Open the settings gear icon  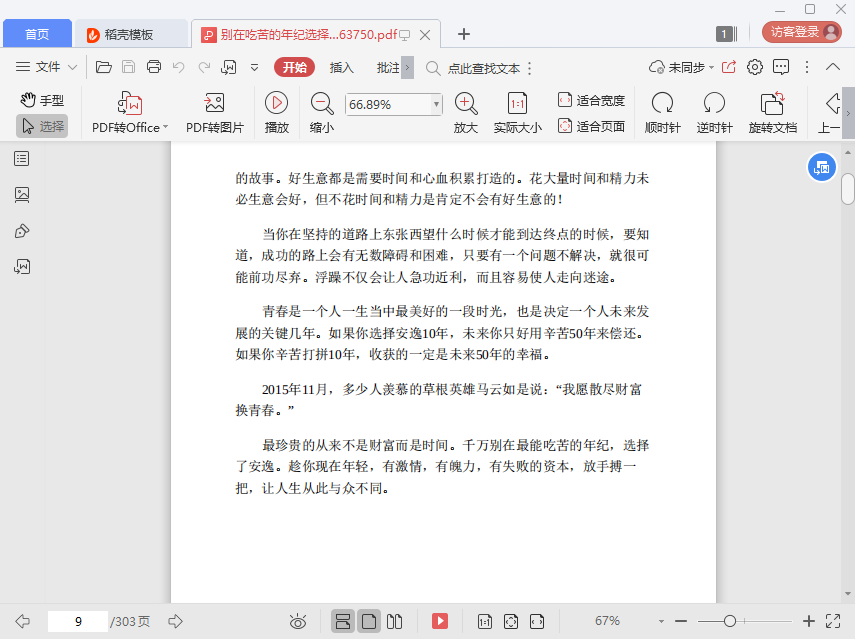pos(755,67)
